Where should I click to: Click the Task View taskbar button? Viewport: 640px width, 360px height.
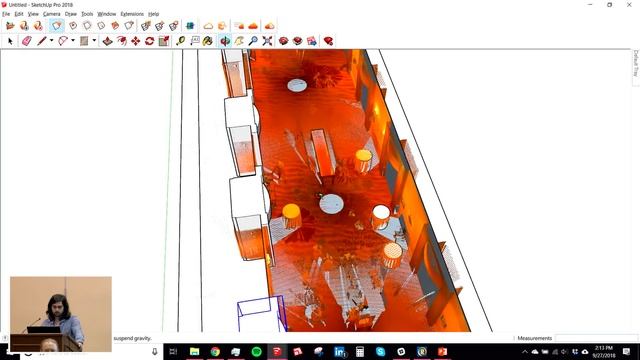[173, 351]
